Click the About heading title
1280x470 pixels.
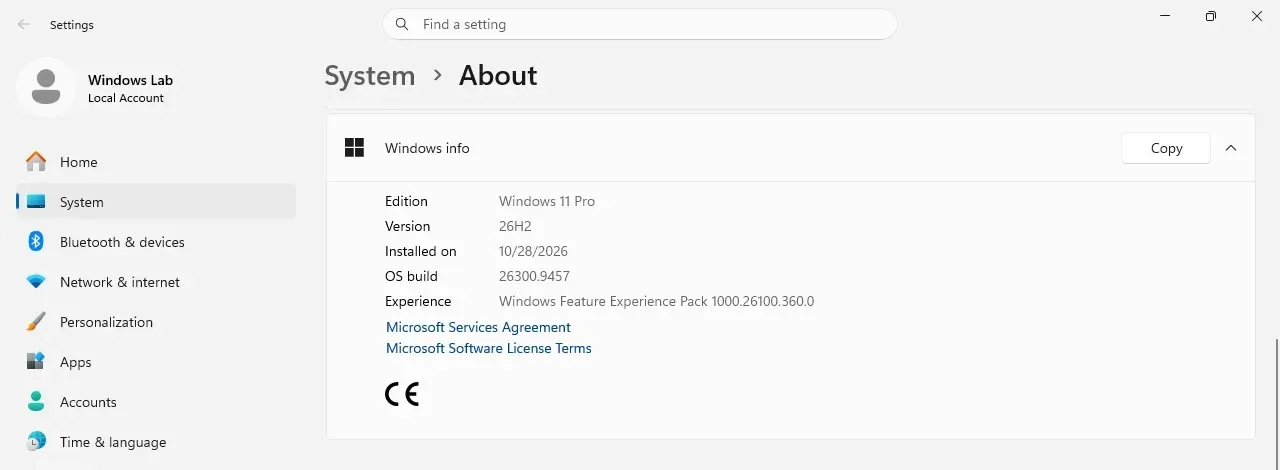click(498, 76)
